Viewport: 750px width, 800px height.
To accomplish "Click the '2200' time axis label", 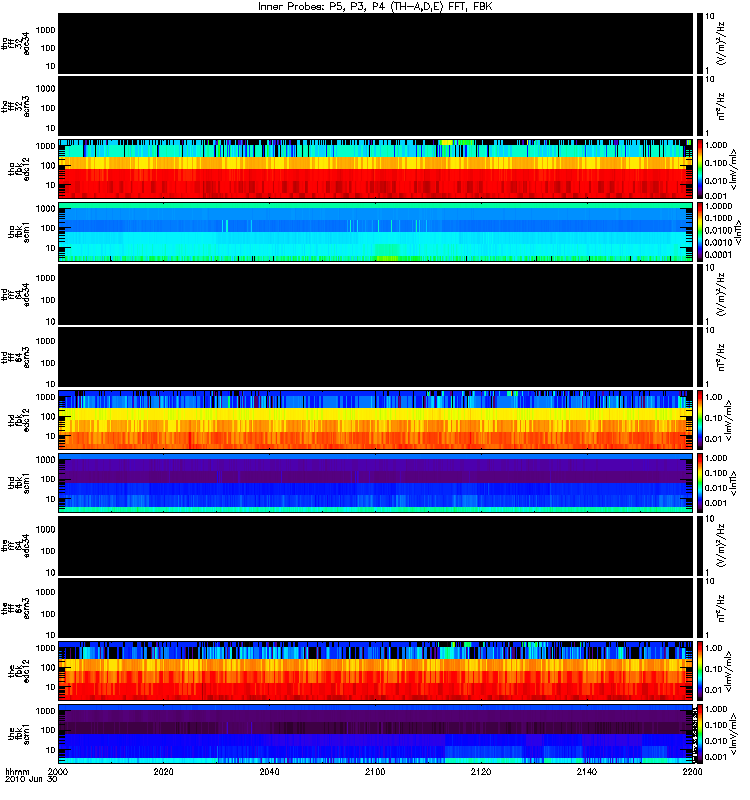I will pyautogui.click(x=692, y=771).
